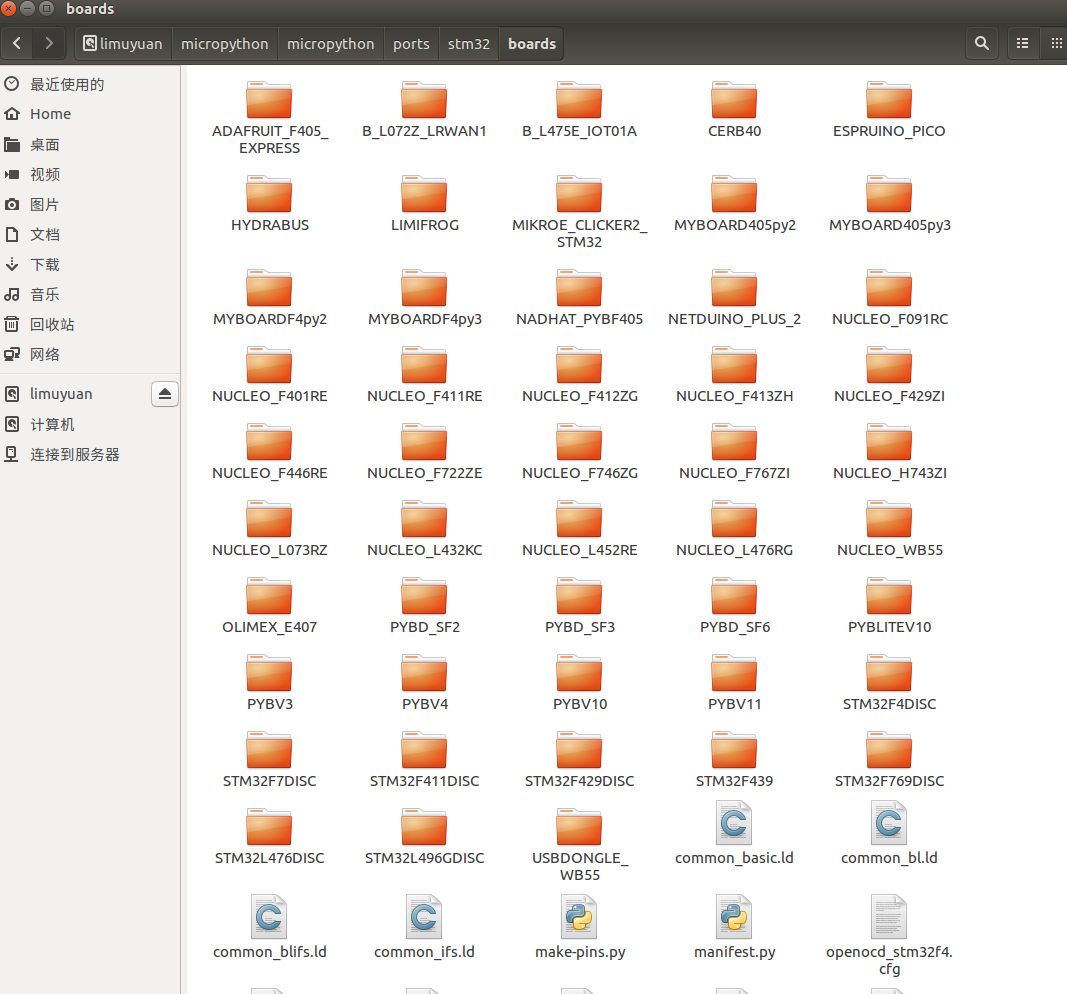Switch to list view
The image size is (1067, 994).
point(1022,44)
